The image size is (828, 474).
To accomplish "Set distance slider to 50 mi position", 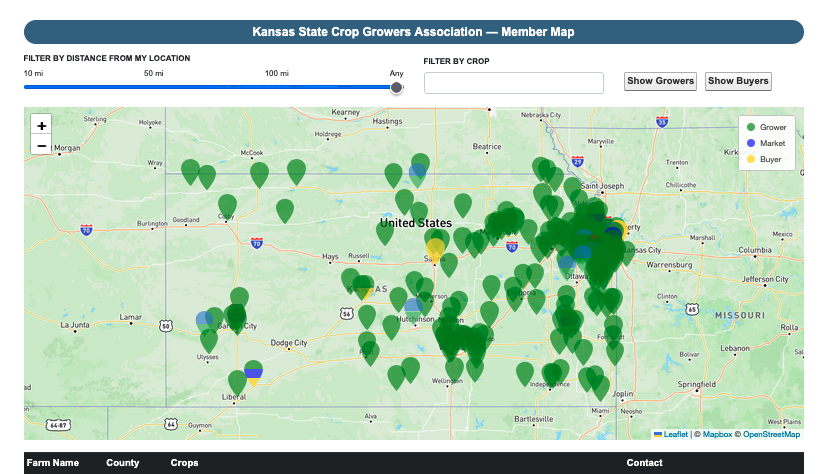I will [x=154, y=87].
